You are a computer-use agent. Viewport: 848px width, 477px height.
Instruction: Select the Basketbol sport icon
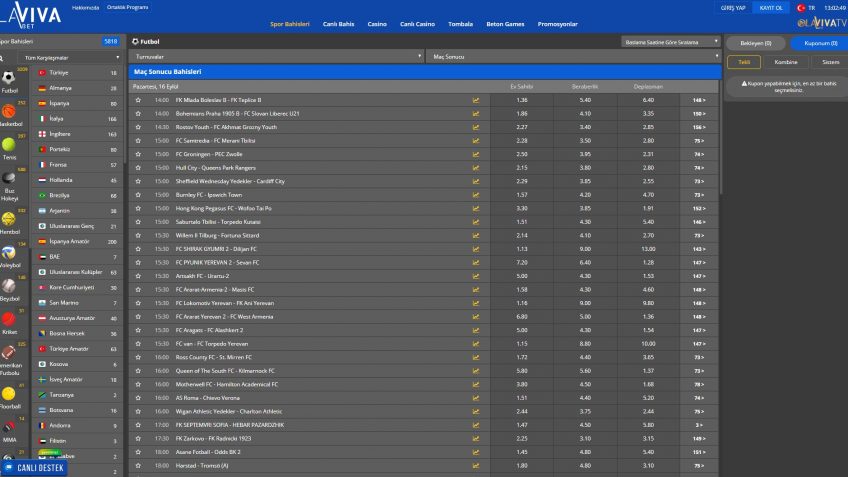pyautogui.click(x=9, y=112)
